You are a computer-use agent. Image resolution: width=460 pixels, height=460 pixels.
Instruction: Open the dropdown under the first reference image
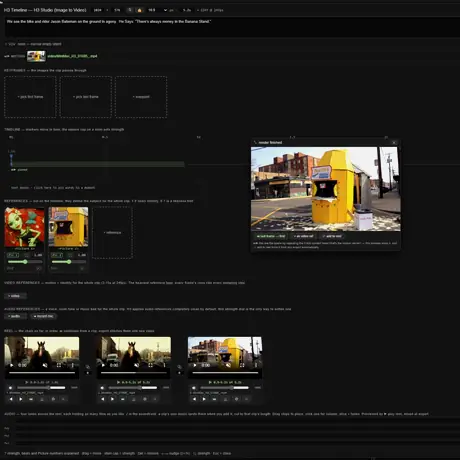(x=24, y=268)
